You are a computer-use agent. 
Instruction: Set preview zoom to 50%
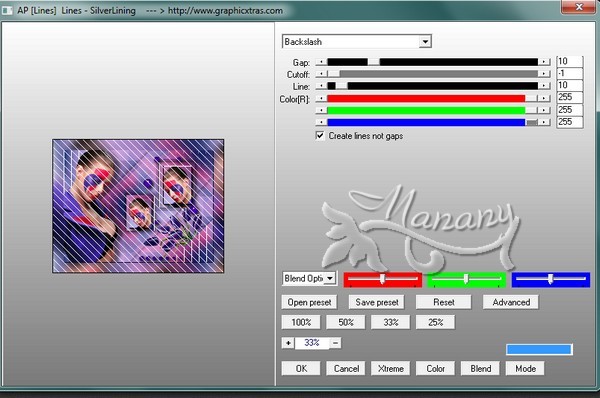click(346, 322)
